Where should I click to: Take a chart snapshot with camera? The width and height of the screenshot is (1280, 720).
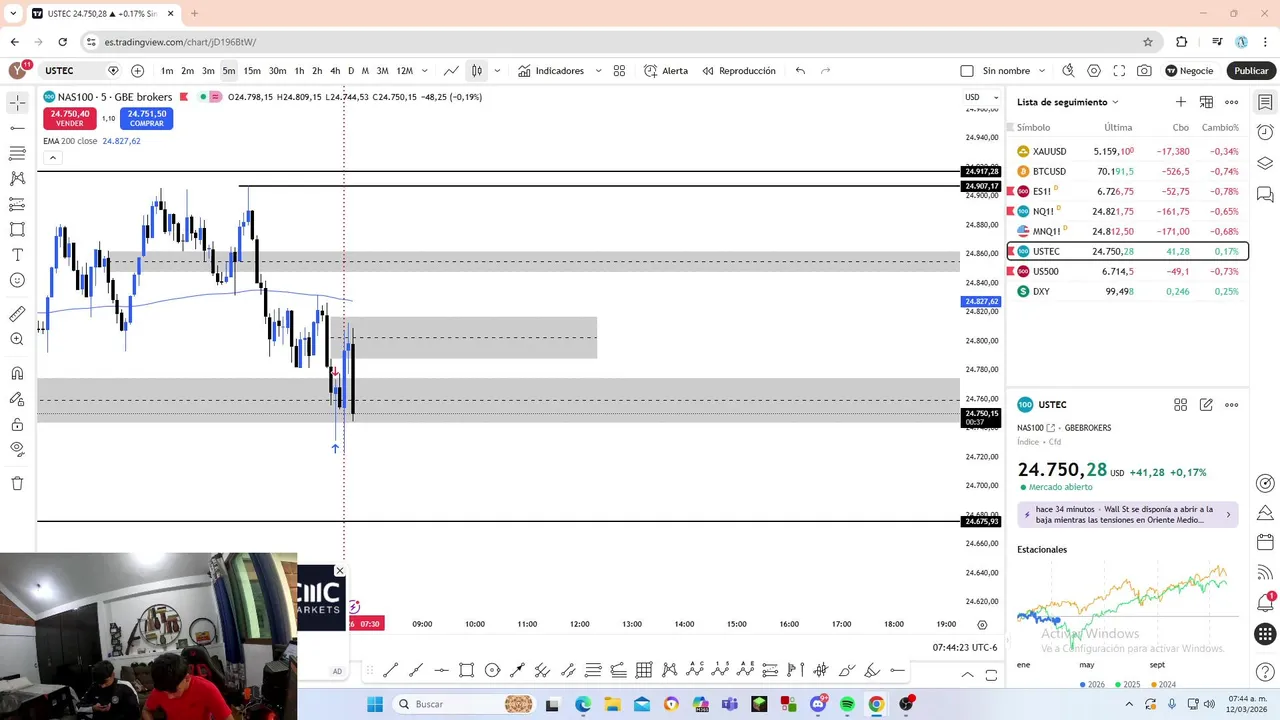(x=1144, y=71)
